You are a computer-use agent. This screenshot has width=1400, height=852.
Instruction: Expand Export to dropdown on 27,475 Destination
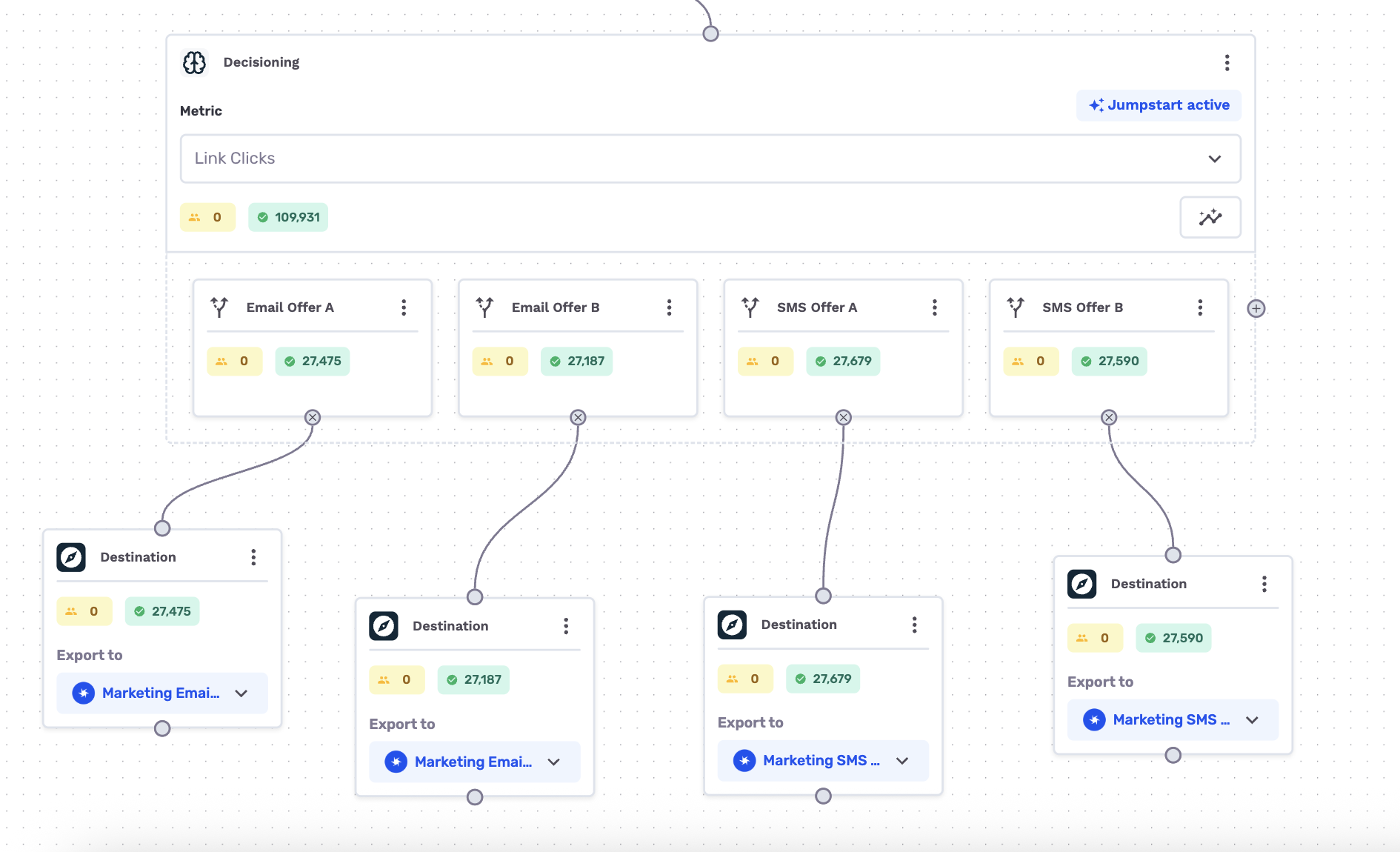click(x=162, y=693)
